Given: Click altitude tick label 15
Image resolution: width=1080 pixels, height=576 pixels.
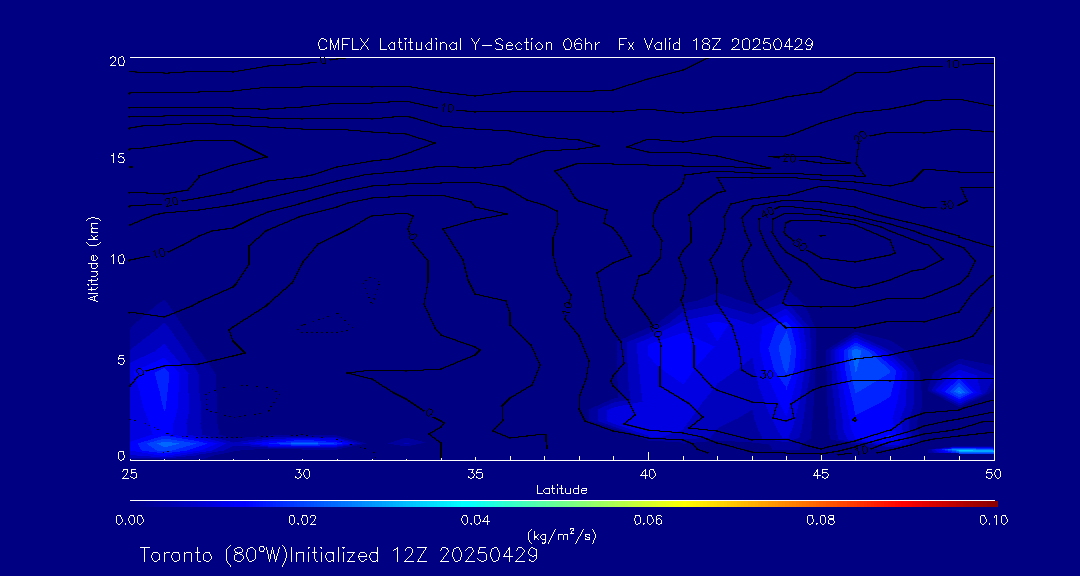Looking at the screenshot, I should click(x=117, y=158).
